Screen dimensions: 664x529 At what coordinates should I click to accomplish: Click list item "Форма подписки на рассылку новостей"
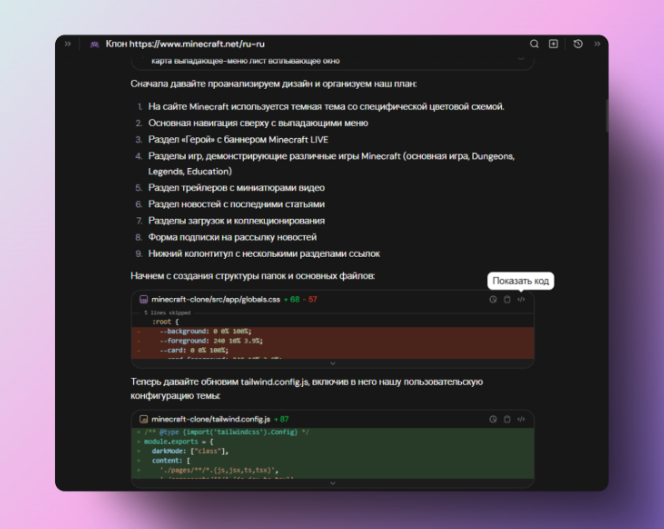(x=232, y=237)
